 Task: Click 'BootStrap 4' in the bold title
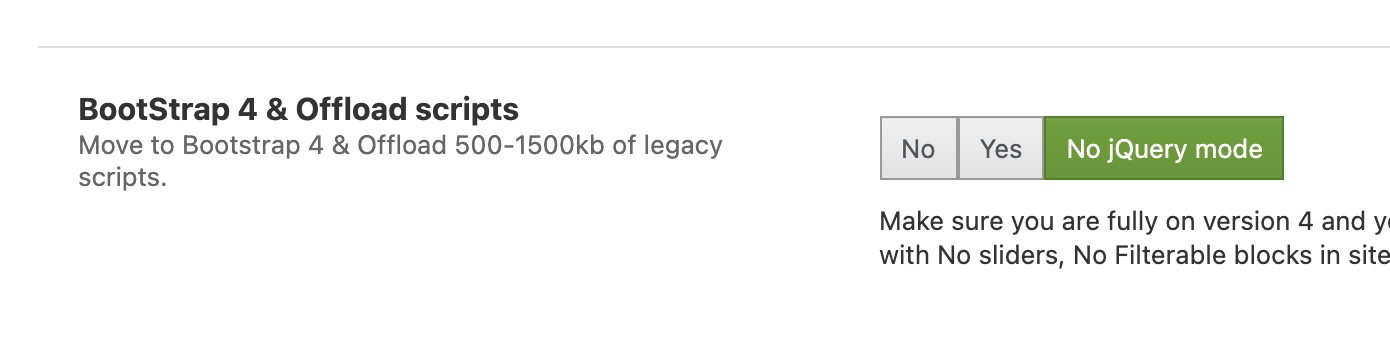pyautogui.click(x=166, y=109)
